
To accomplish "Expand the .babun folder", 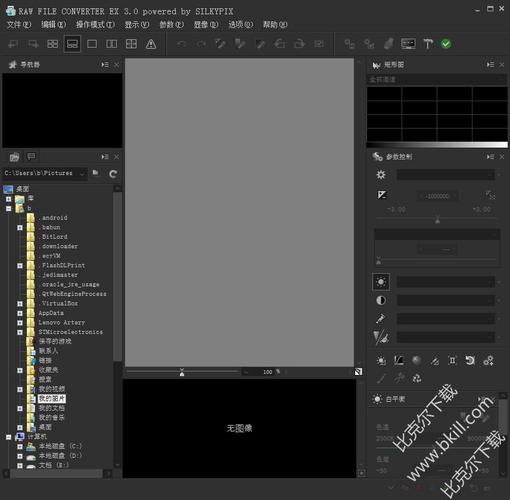I will coord(20,228).
